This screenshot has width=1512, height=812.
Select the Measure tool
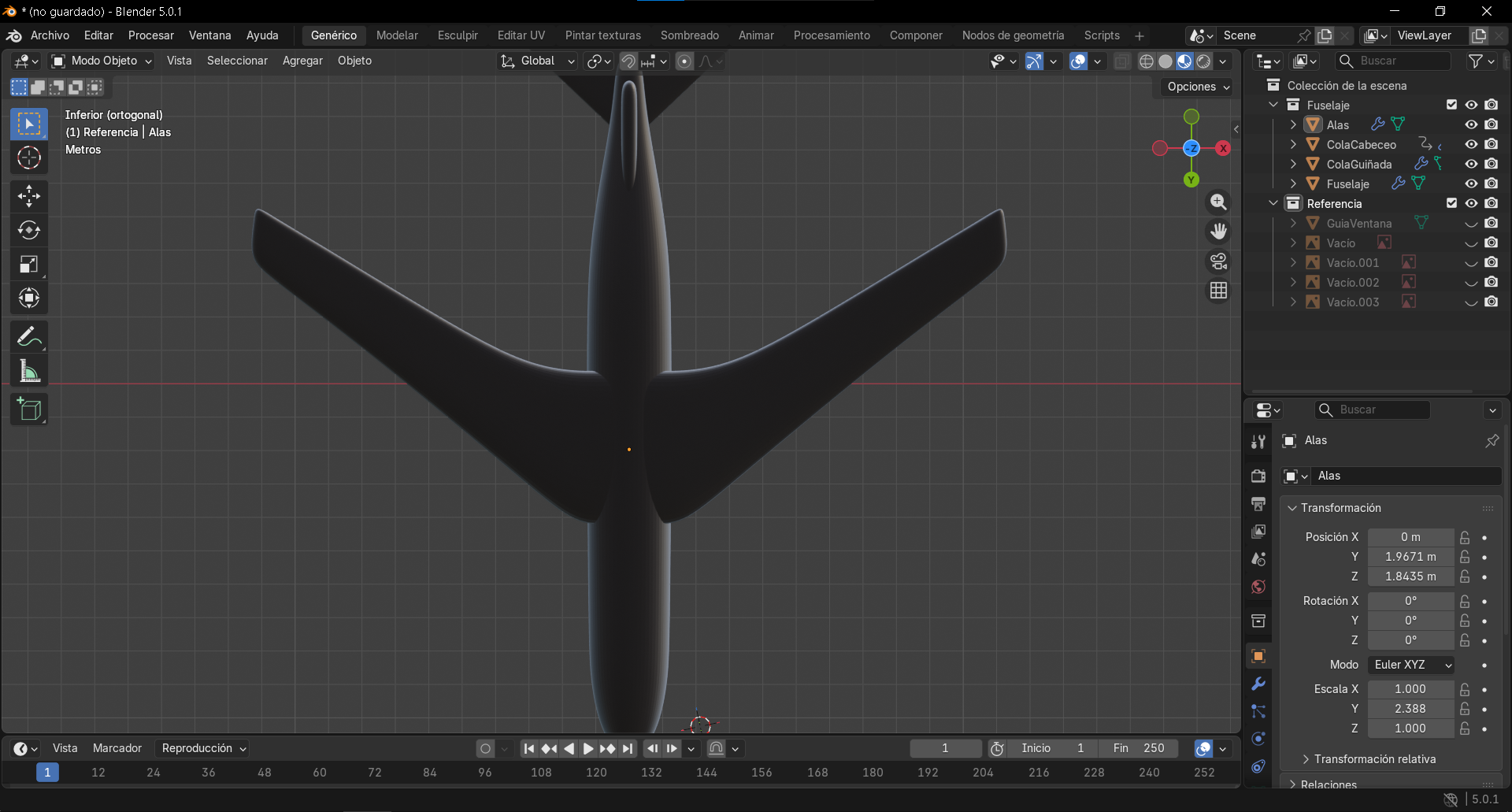[28, 370]
